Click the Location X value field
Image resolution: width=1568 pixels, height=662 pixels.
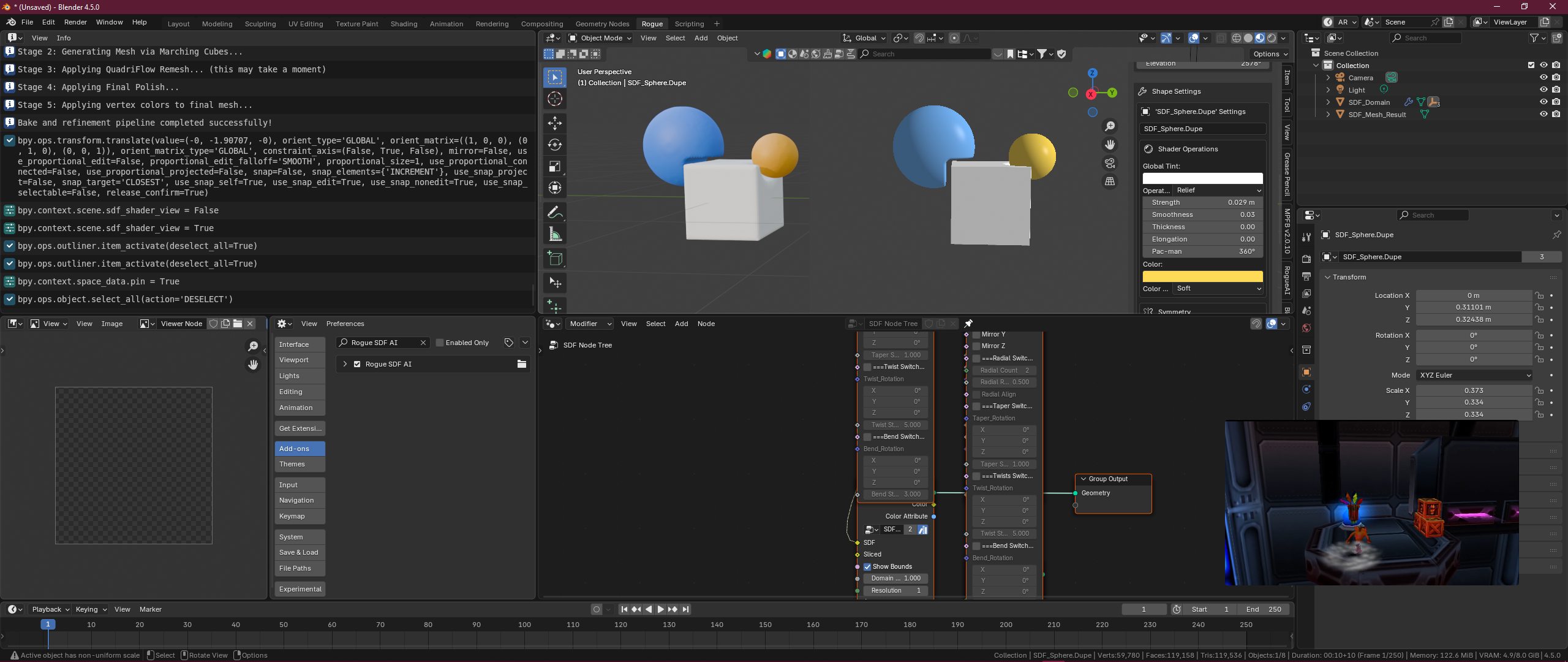tap(1473, 295)
